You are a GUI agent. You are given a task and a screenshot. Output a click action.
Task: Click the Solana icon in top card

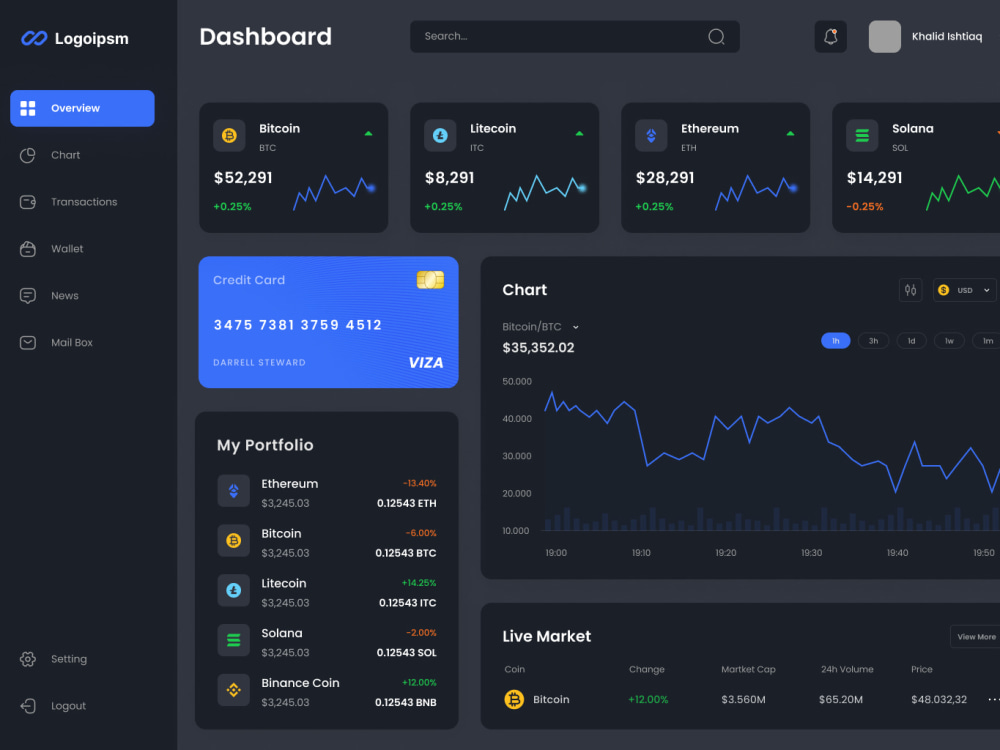862,135
